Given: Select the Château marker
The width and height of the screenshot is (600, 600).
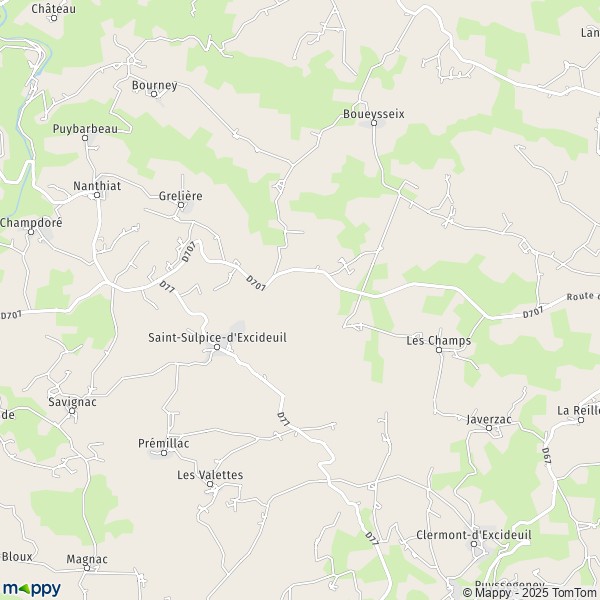Looking at the screenshot, I should click(54, 18).
